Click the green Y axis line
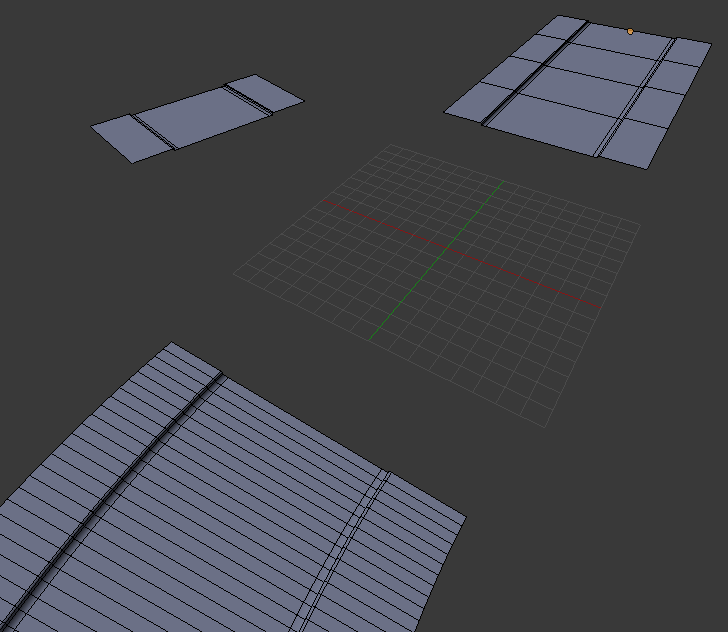This screenshot has width=728, height=632. [436, 261]
